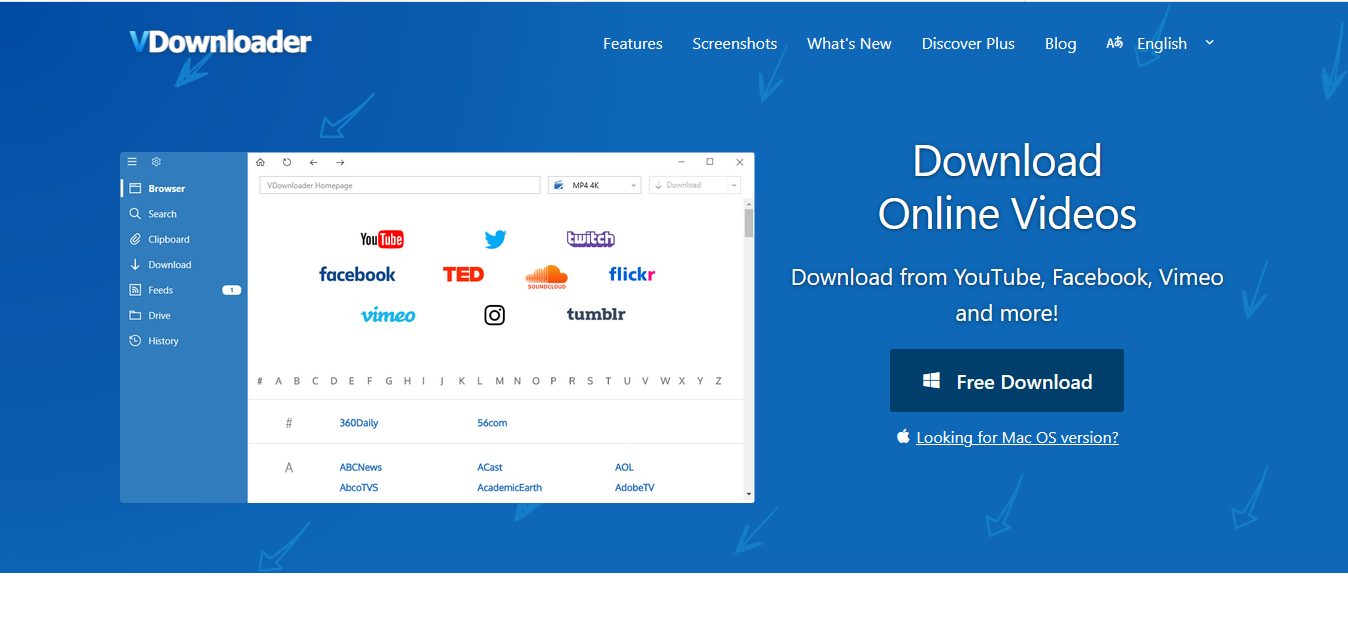
Task: Click the Instagram camera logo
Action: (x=495, y=315)
